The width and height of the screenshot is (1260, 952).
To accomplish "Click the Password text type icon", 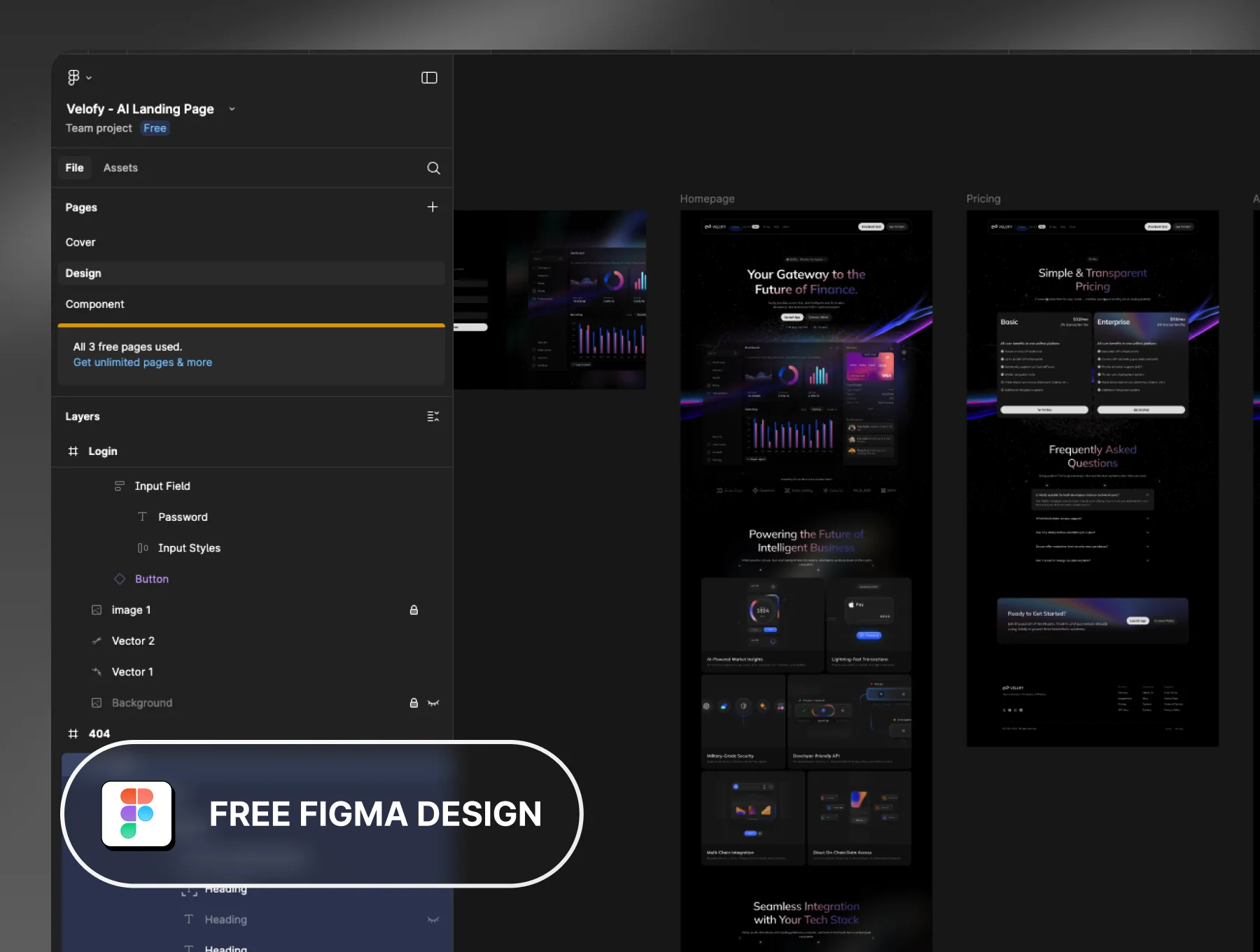I will tap(143, 517).
